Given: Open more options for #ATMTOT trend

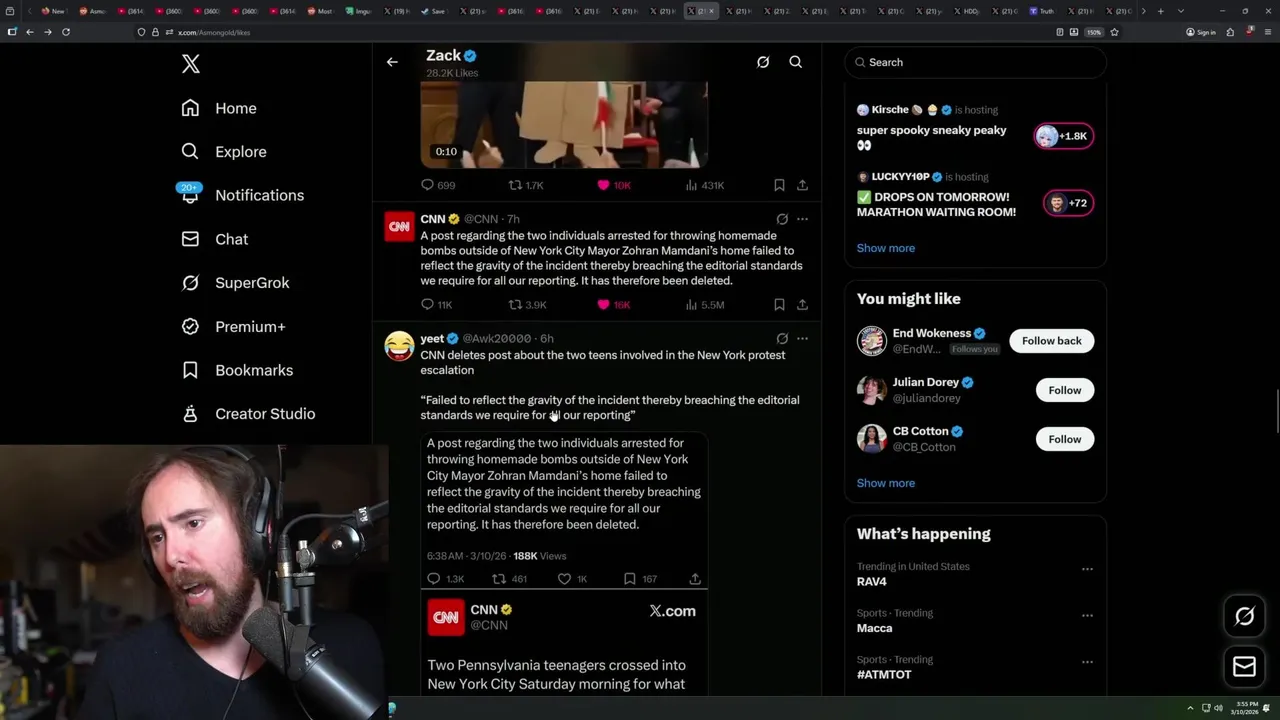Looking at the screenshot, I should click(x=1087, y=662).
